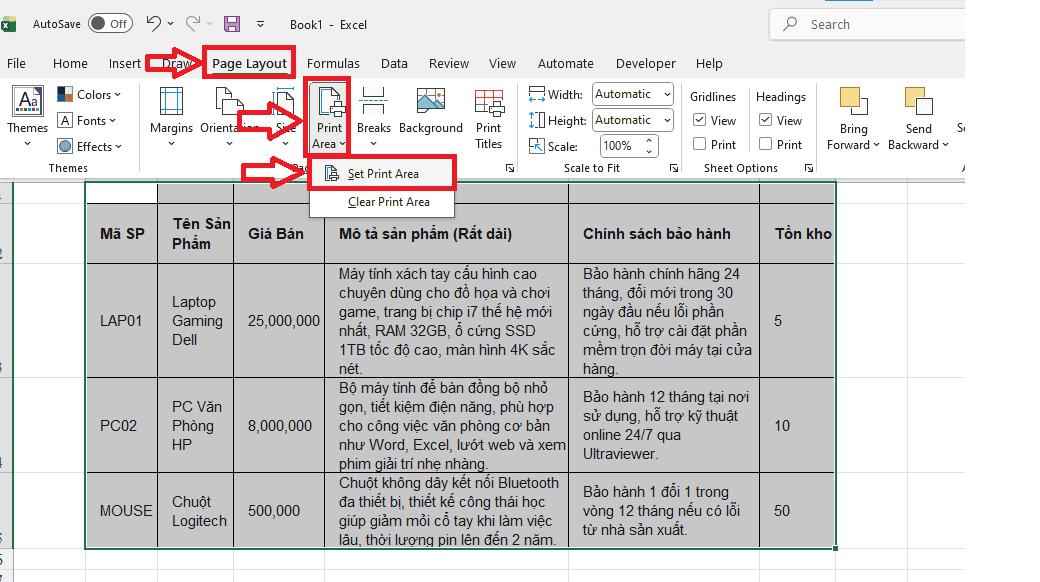Click the Breaks icon
This screenshot has height=582, width=1040.
pyautogui.click(x=373, y=102)
